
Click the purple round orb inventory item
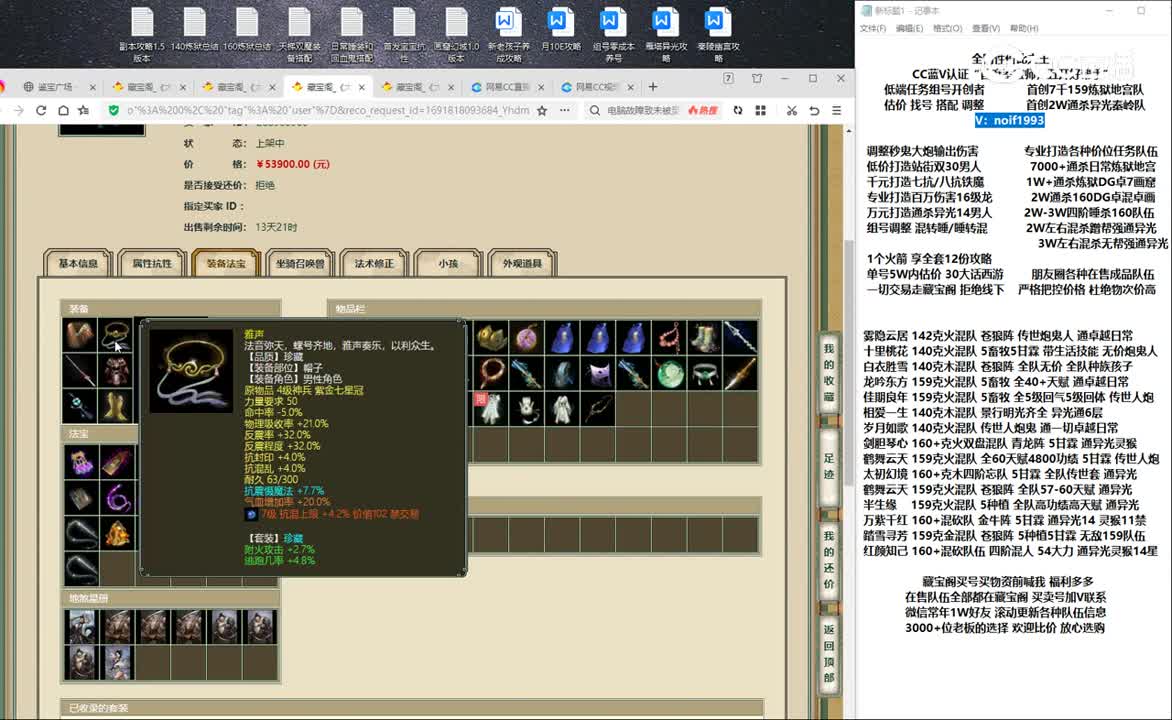coord(526,337)
